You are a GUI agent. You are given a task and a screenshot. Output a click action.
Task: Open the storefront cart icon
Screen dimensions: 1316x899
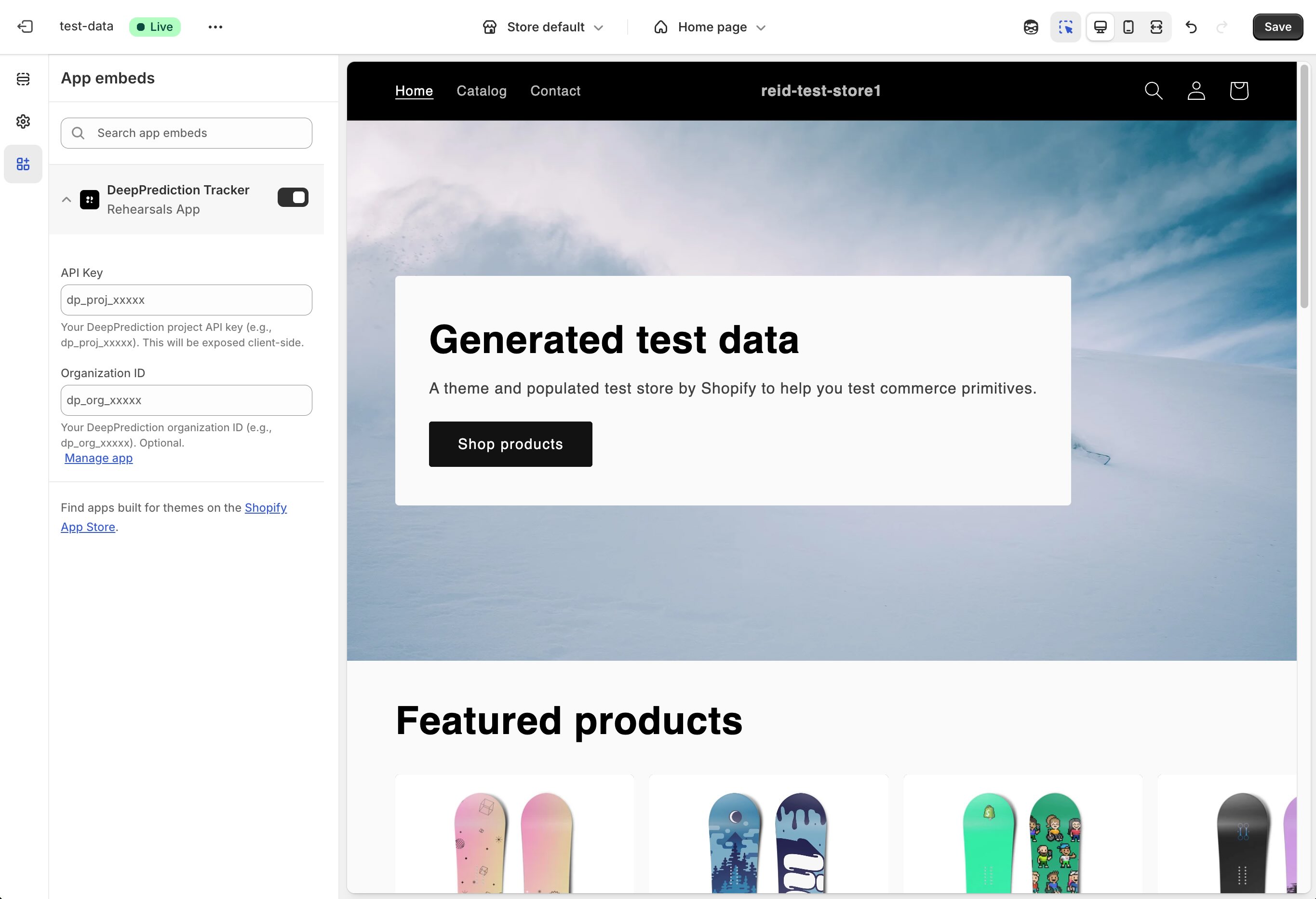1238,91
